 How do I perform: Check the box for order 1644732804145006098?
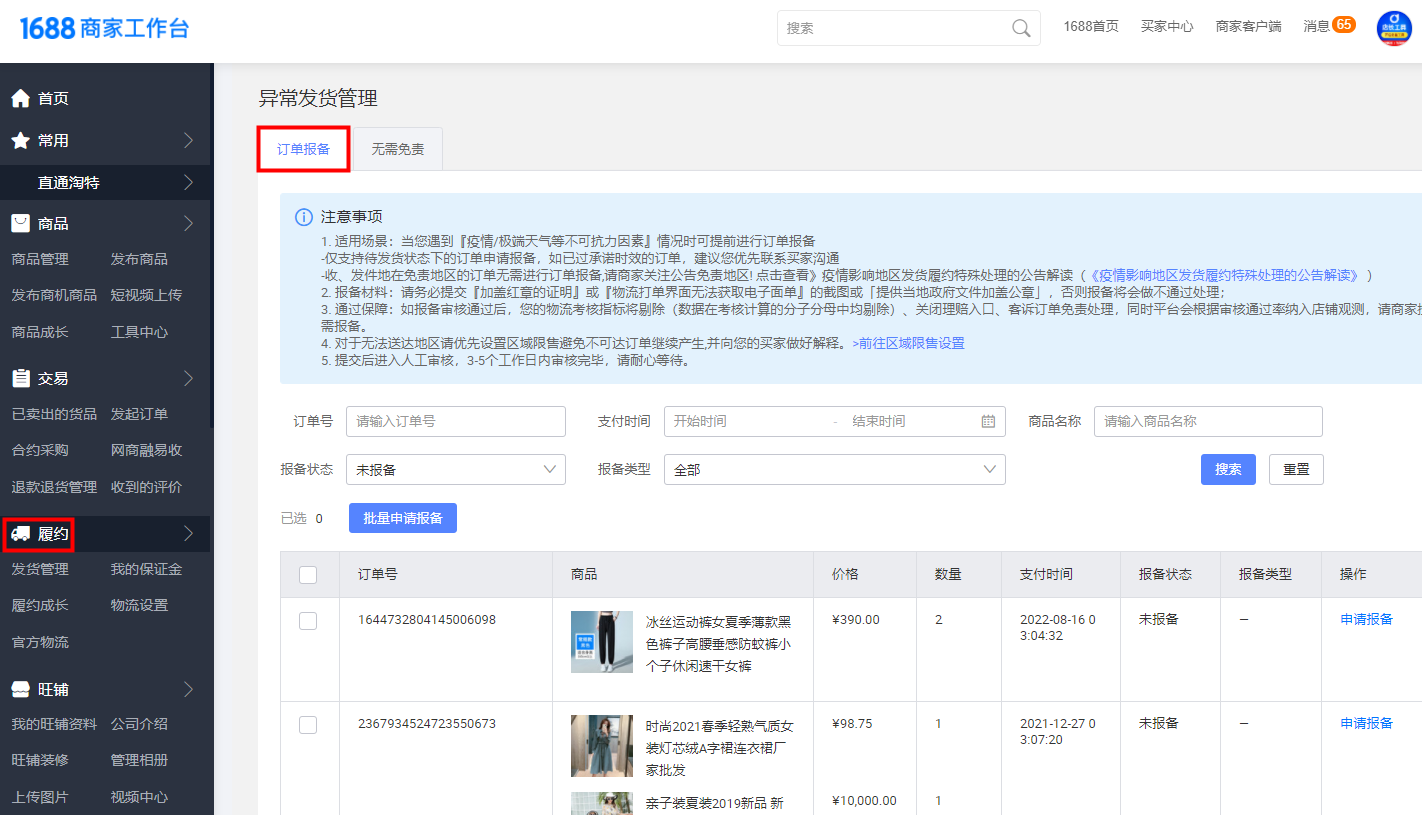click(308, 621)
